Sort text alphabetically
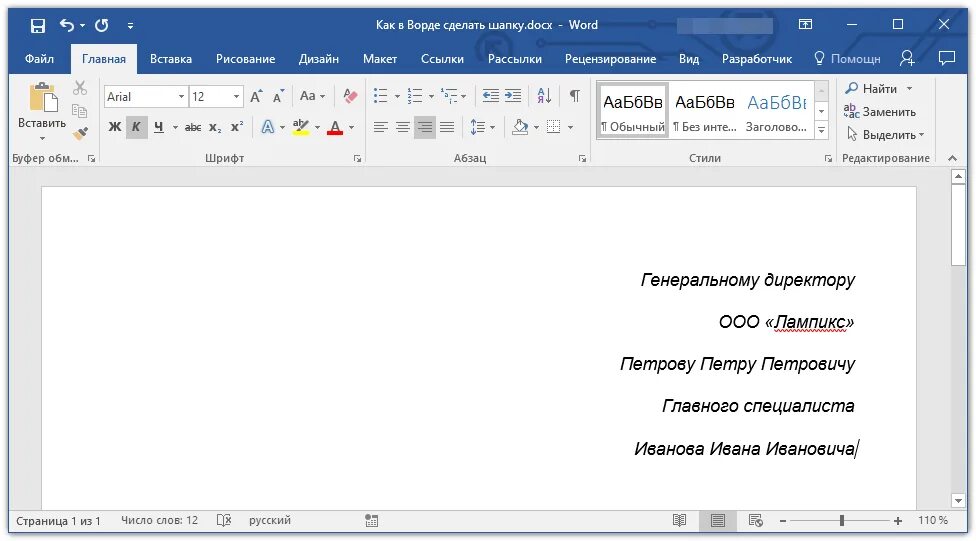The height and width of the screenshot is (541, 976). coord(544,96)
